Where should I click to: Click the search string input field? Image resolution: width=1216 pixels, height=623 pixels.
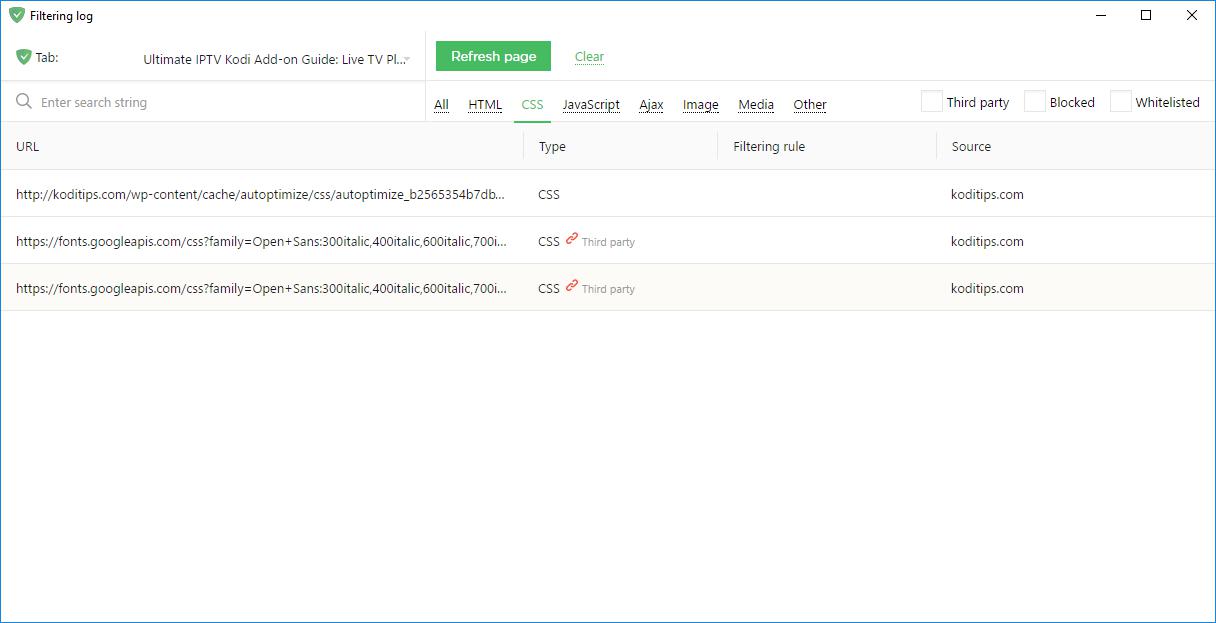tap(220, 102)
